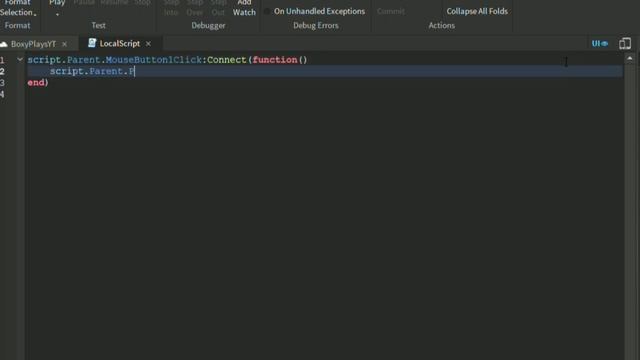This screenshot has height=360, width=640.
Task: Click the word function in line 1
Action: [x=275, y=60]
